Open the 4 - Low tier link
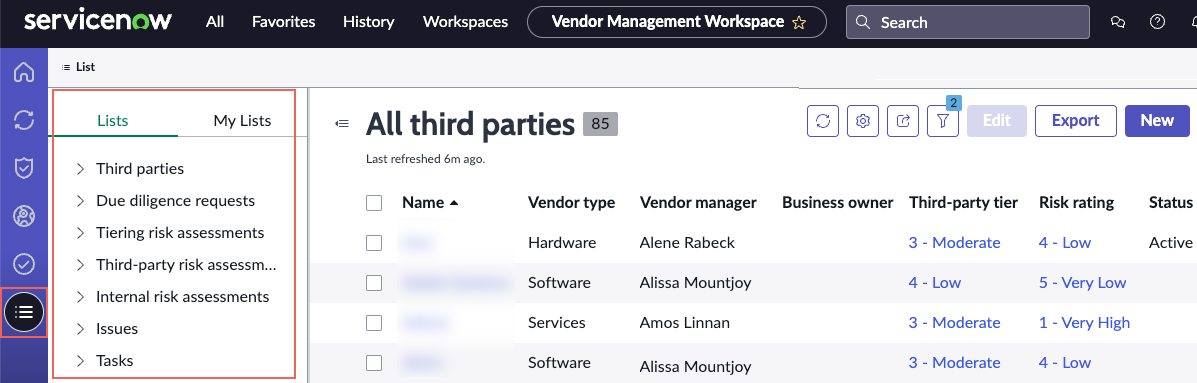Screen dimensions: 1197x383 click(934, 283)
